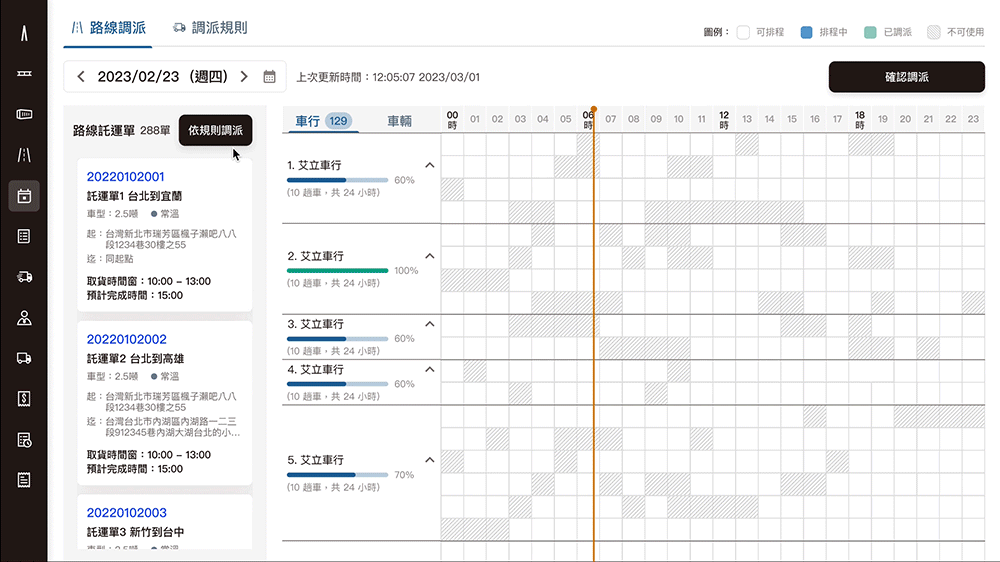The height and width of the screenshot is (562, 1000).
Task: Click the 路線託運單 288單 heading
Action: pos(121,130)
